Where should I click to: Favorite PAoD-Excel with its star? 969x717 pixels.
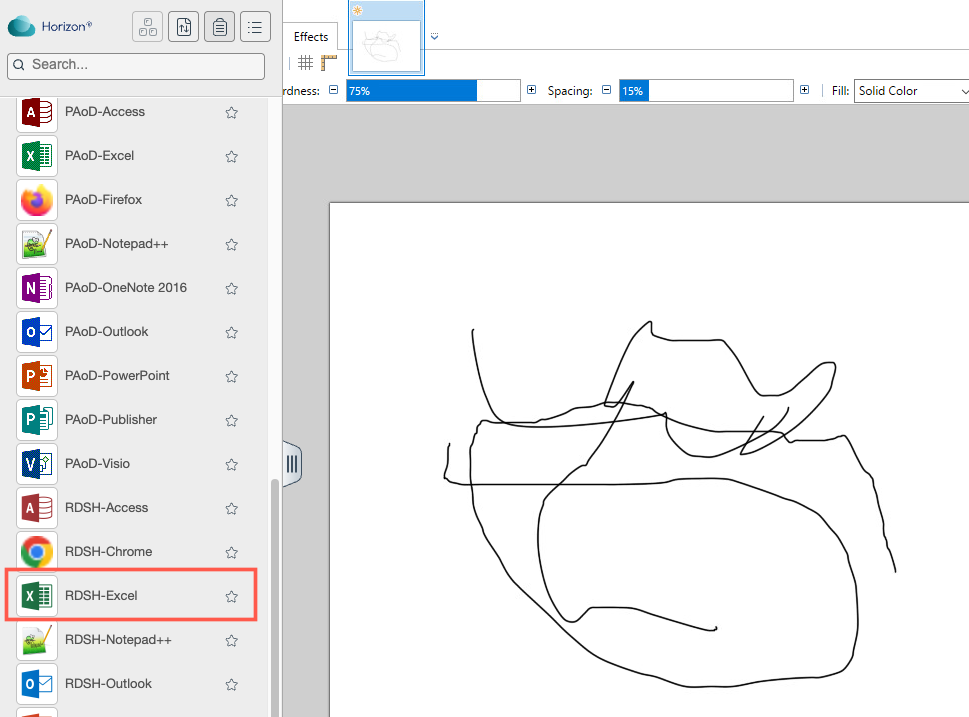pos(231,157)
